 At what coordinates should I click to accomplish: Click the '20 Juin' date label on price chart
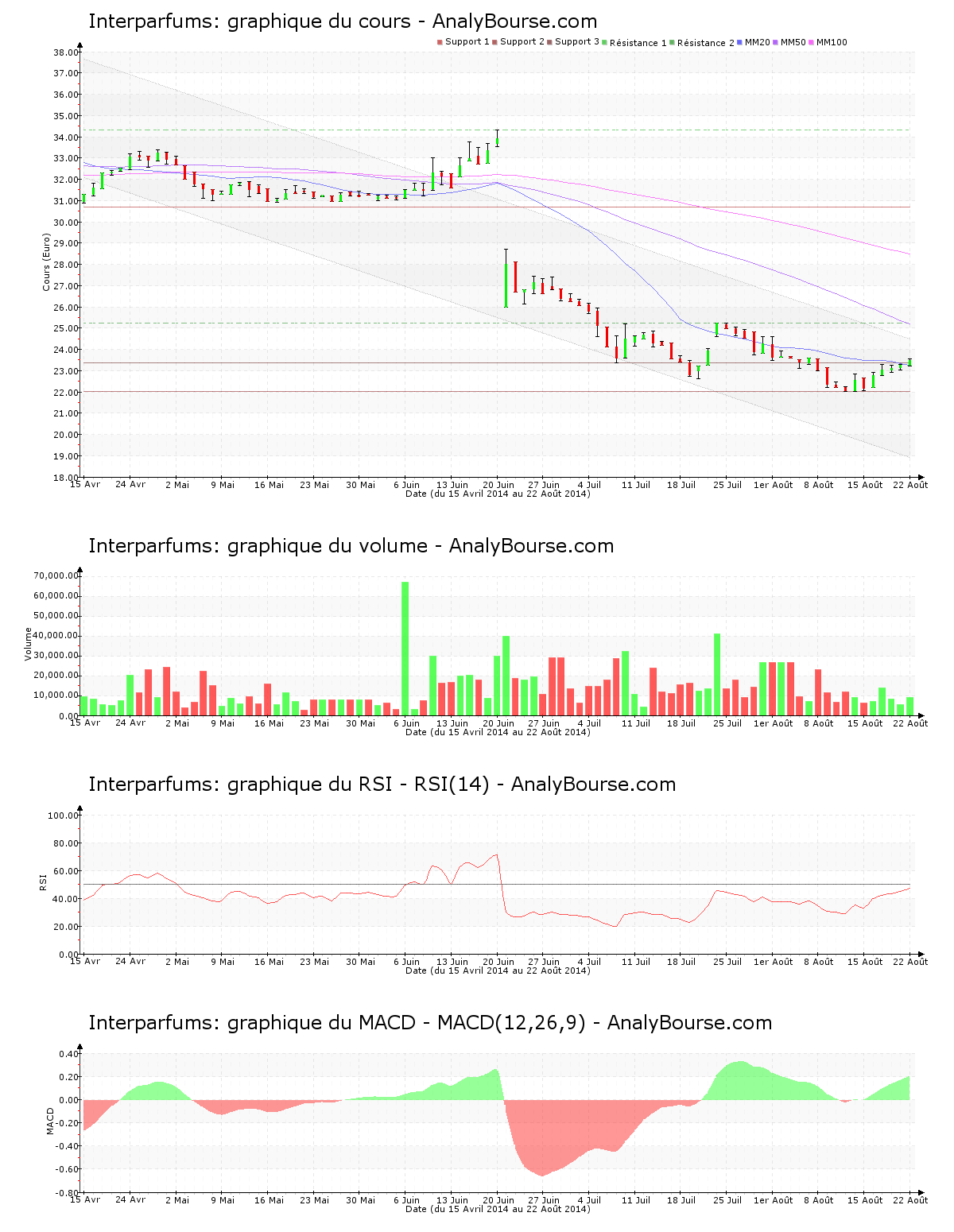coord(498,485)
